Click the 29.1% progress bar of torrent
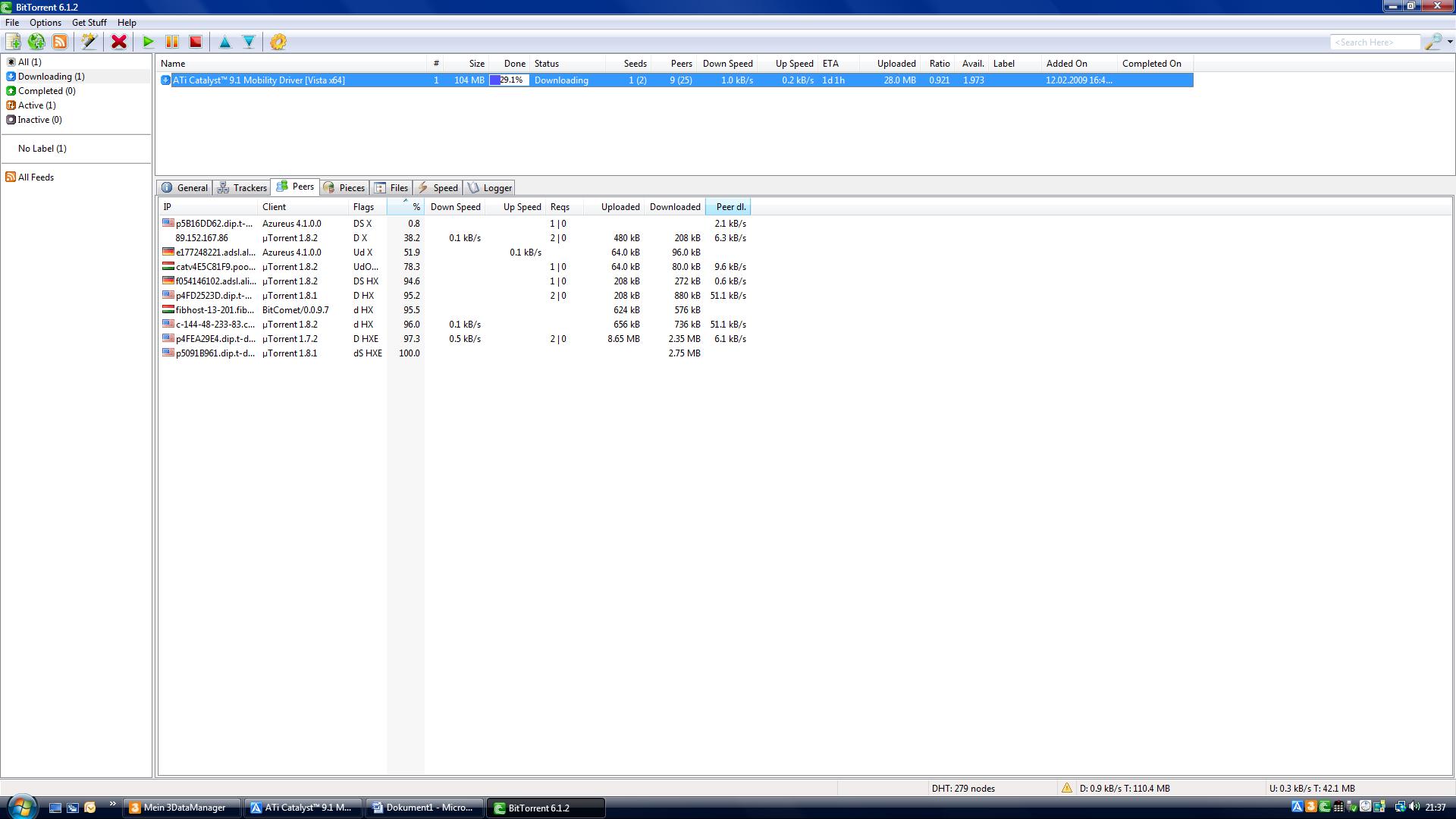Screen dimensions: 1456x819 (509, 80)
